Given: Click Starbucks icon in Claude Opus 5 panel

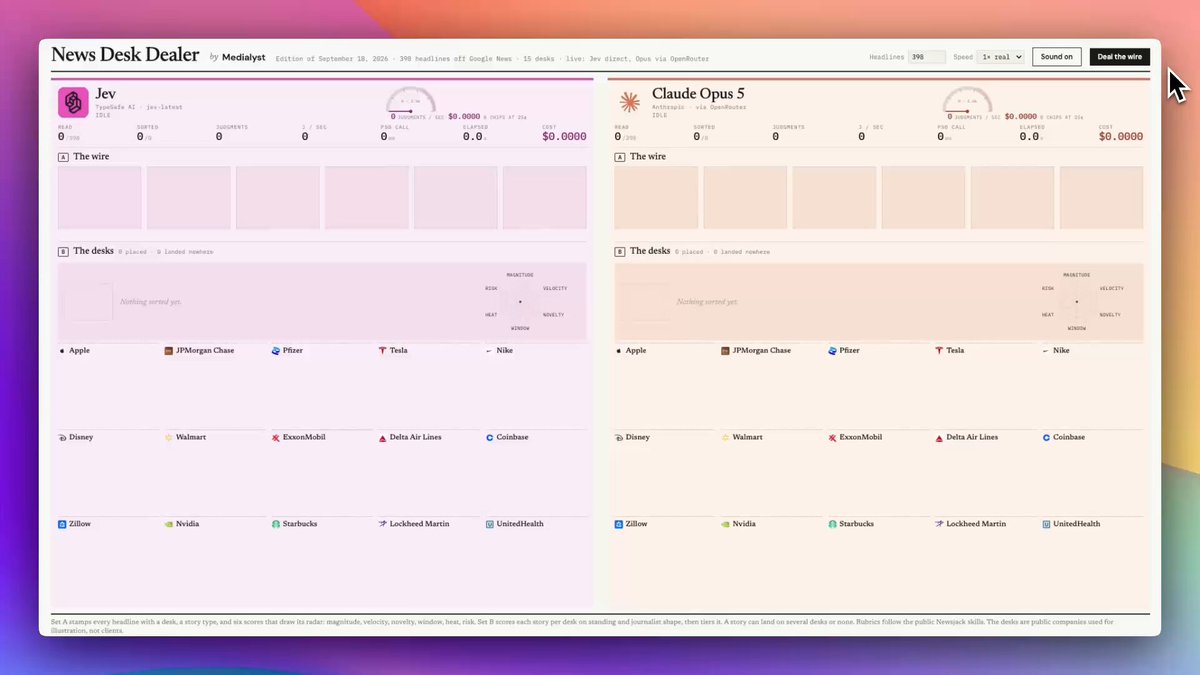Looking at the screenshot, I should pyautogui.click(x=833, y=524).
